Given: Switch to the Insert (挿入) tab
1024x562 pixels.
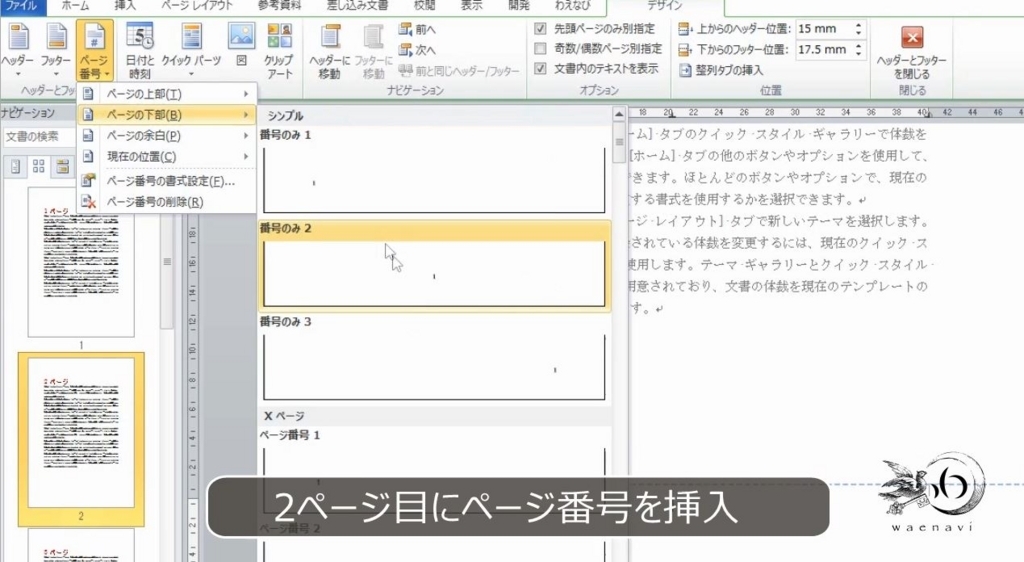Looking at the screenshot, I should tap(125, 6).
